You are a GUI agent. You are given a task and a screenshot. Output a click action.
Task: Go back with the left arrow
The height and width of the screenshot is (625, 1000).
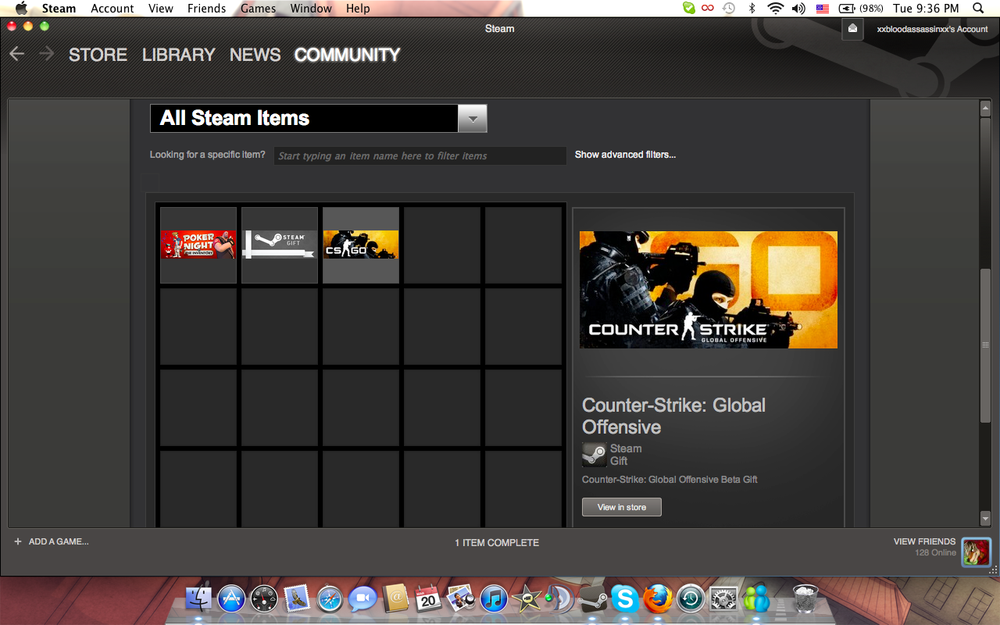pyautogui.click(x=17, y=54)
